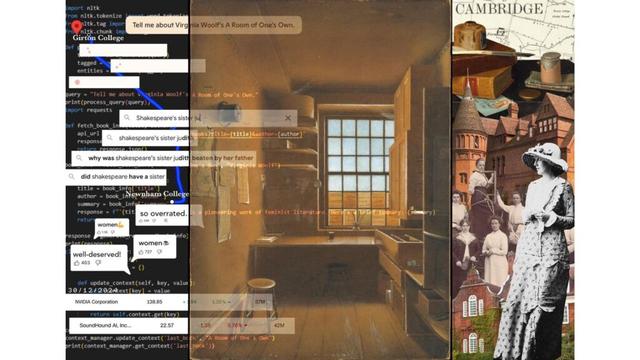
Task: Select the "did shakespeare have a sister" suggestion
Action: click(116, 177)
